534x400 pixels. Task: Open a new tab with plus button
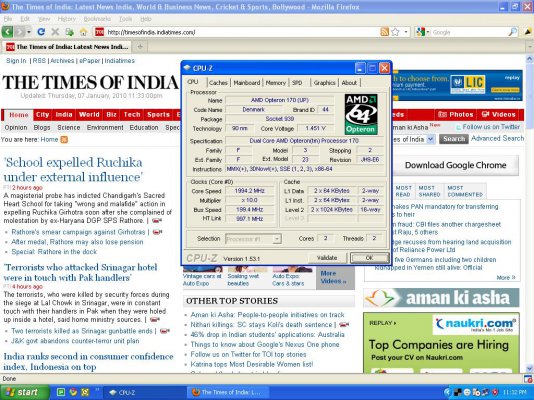point(140,47)
